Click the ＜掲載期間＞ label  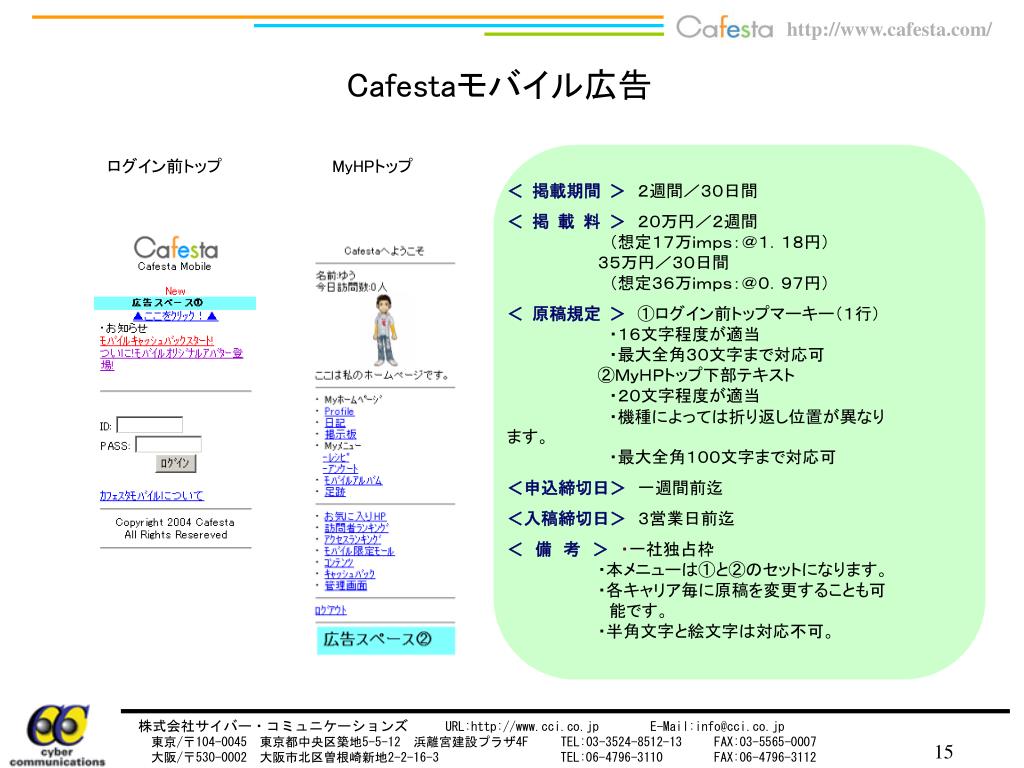(x=566, y=191)
